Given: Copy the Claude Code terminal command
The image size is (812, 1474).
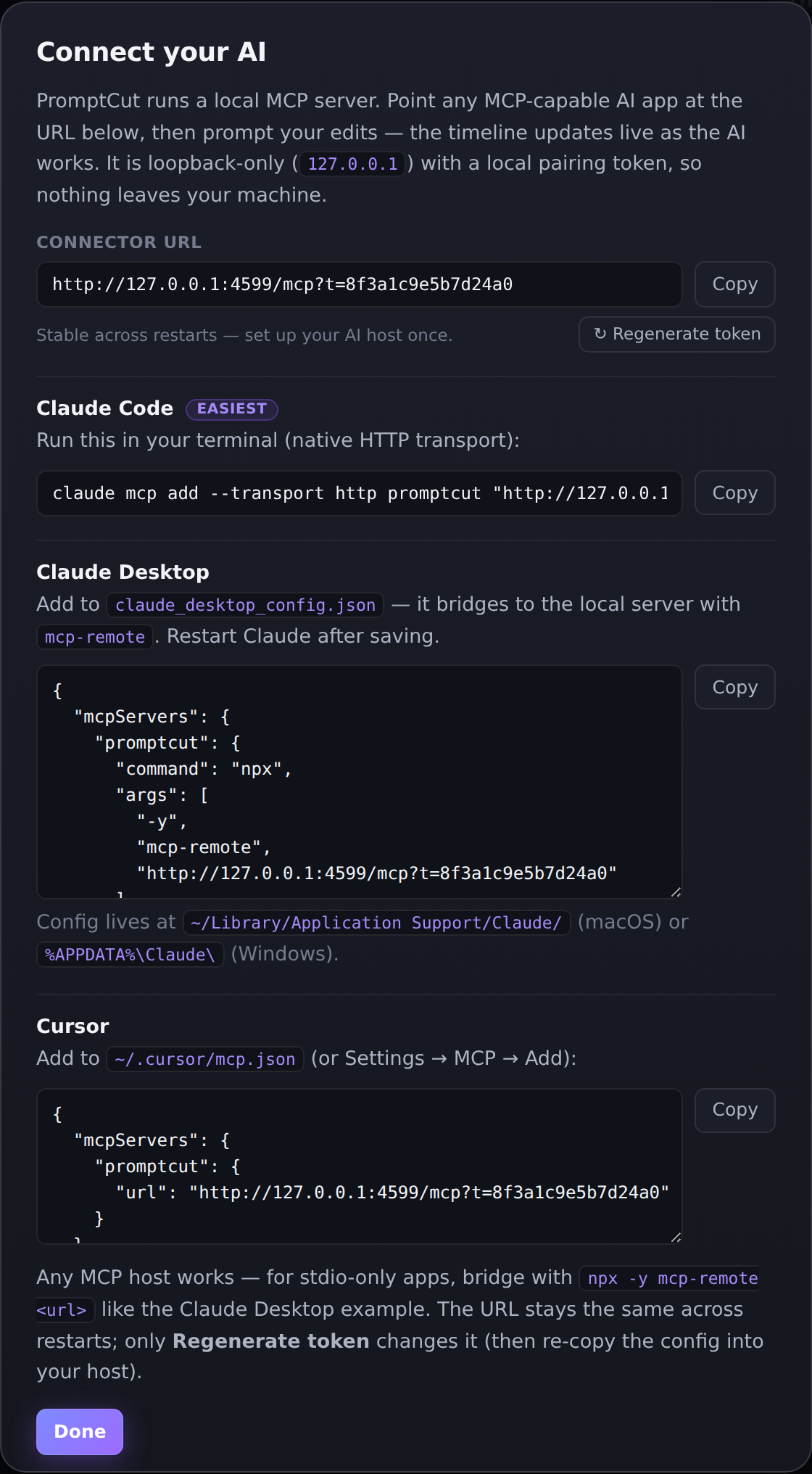Looking at the screenshot, I should (734, 493).
